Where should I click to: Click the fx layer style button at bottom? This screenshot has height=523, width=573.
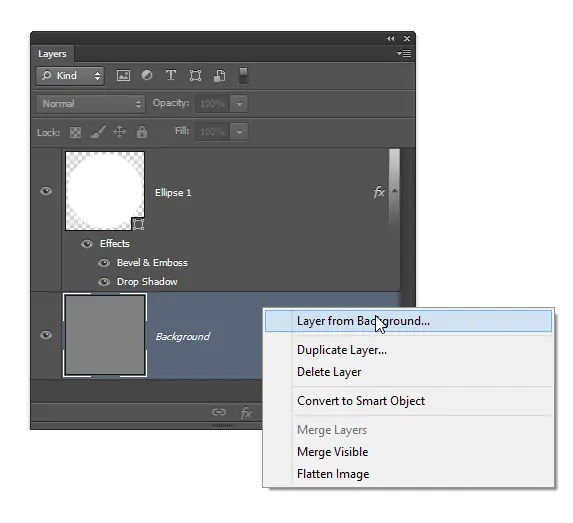pos(246,413)
